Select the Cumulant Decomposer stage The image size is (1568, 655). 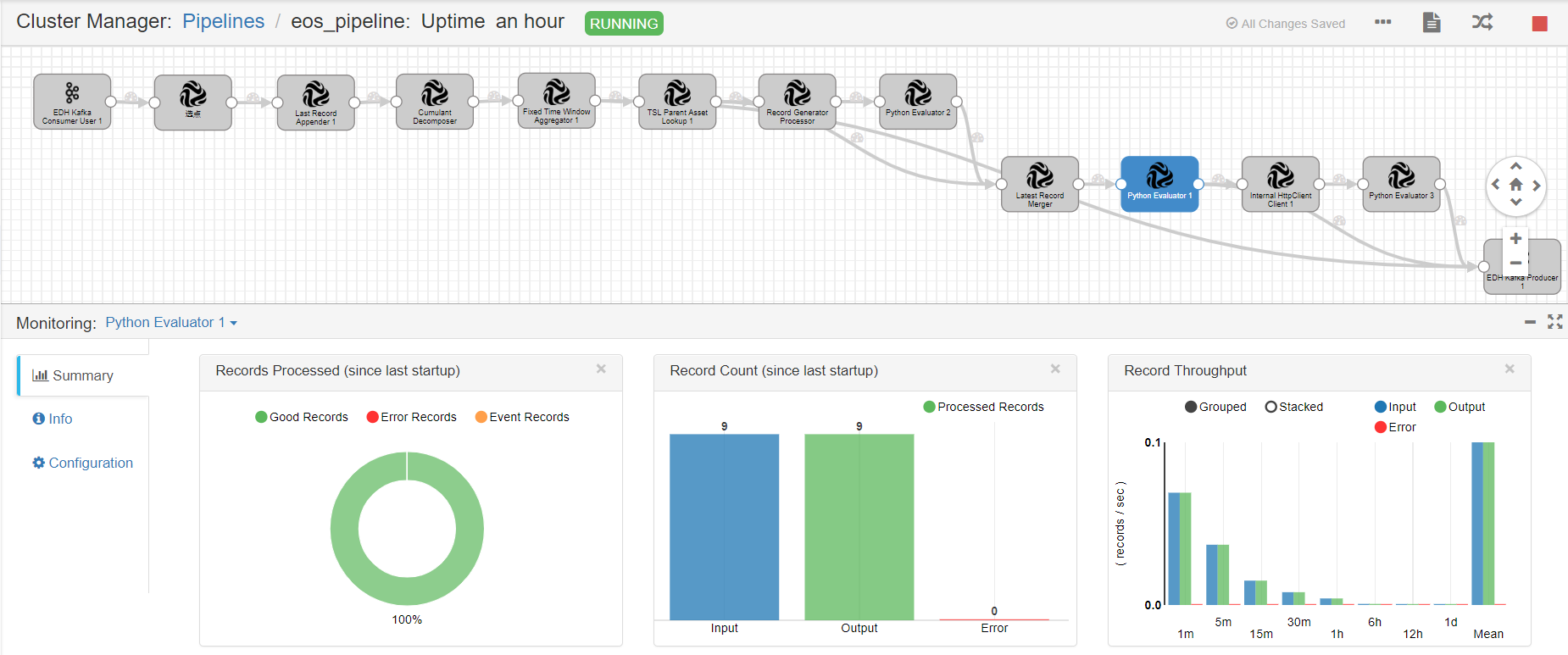(x=435, y=102)
